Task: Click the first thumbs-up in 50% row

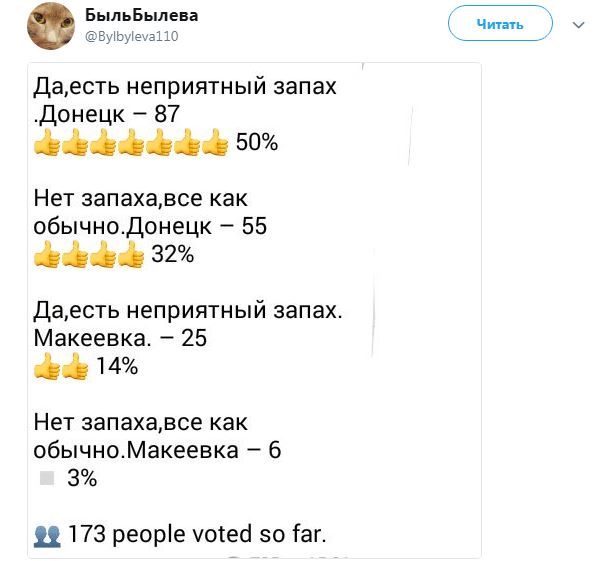Action: [46, 142]
